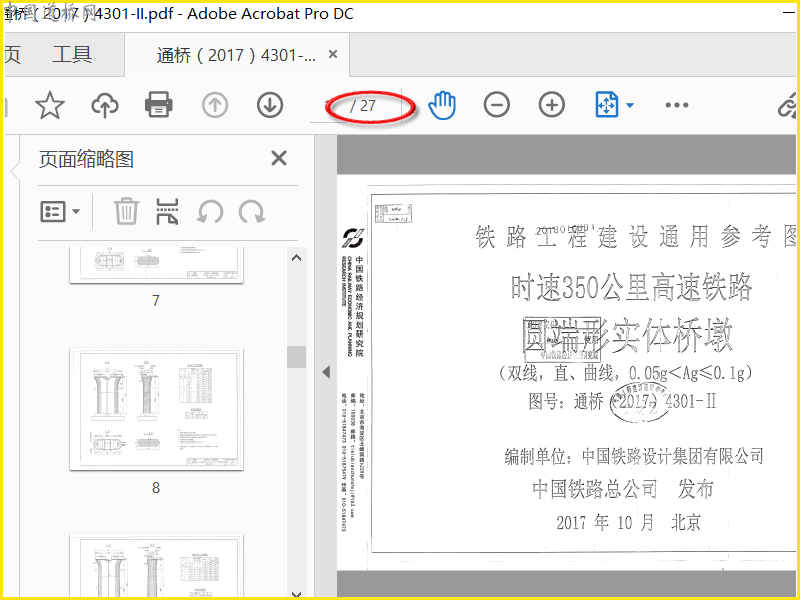Image resolution: width=800 pixels, height=600 pixels.
Task: Select the thumbnail below page 8
Action: (x=156, y=566)
